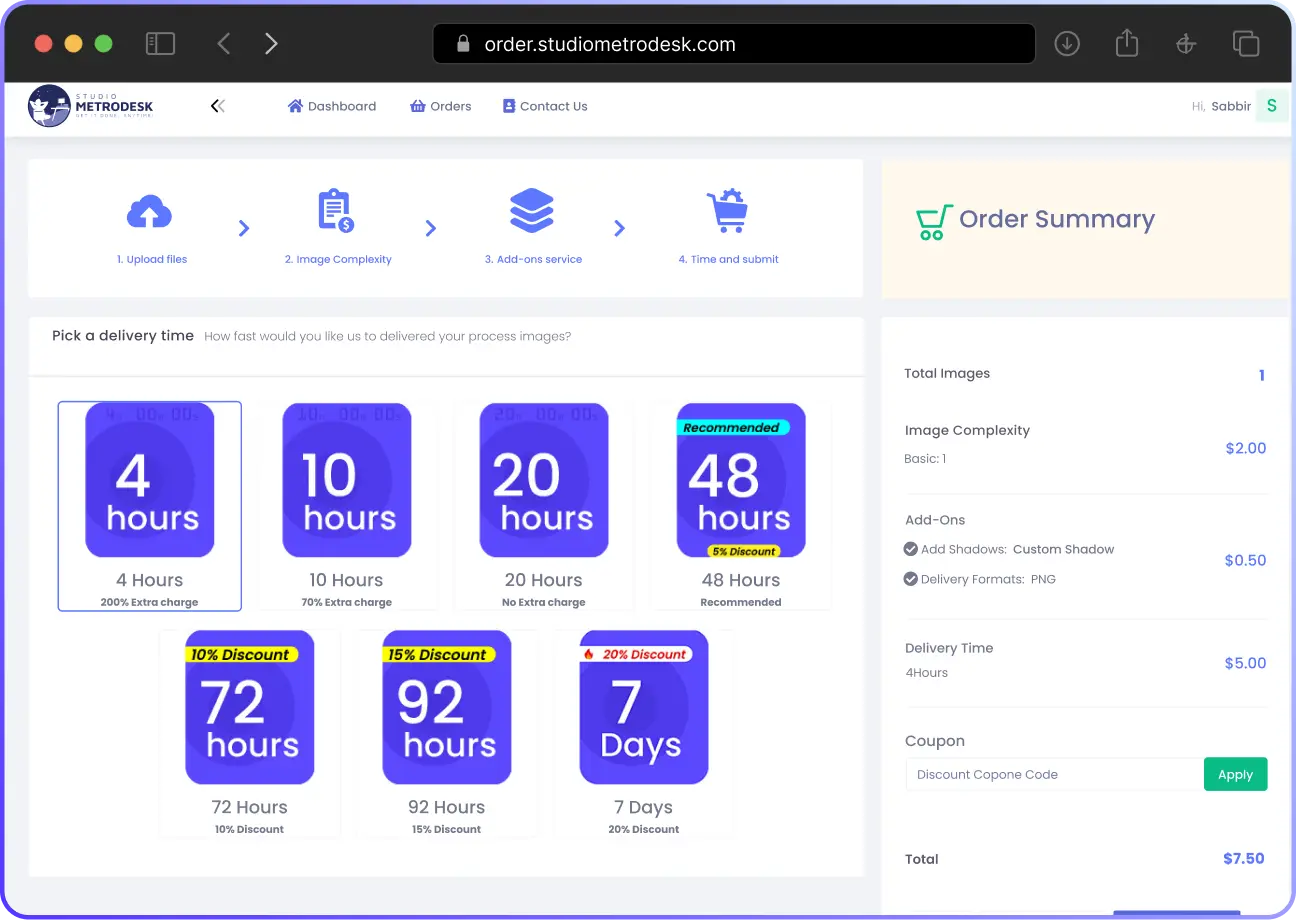1296x920 pixels.
Task: Open the browser tab overview icon
Action: (x=1245, y=44)
